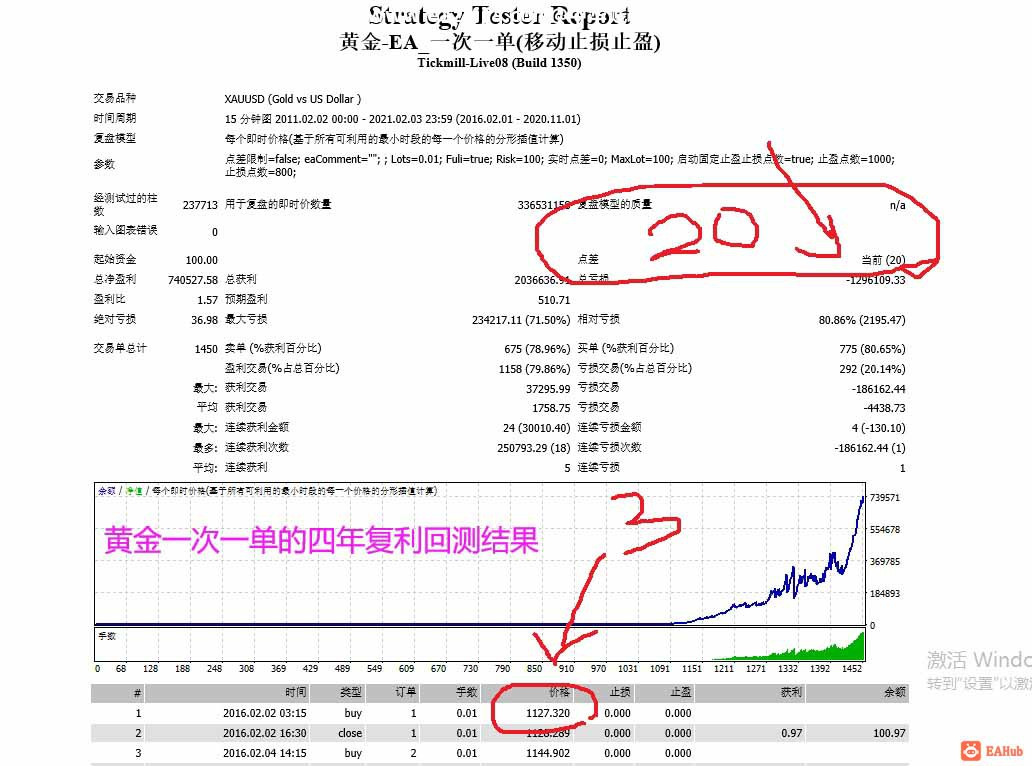This screenshot has width=1032, height=766.
Task: Click the 价格 column header
Action: 559,692
